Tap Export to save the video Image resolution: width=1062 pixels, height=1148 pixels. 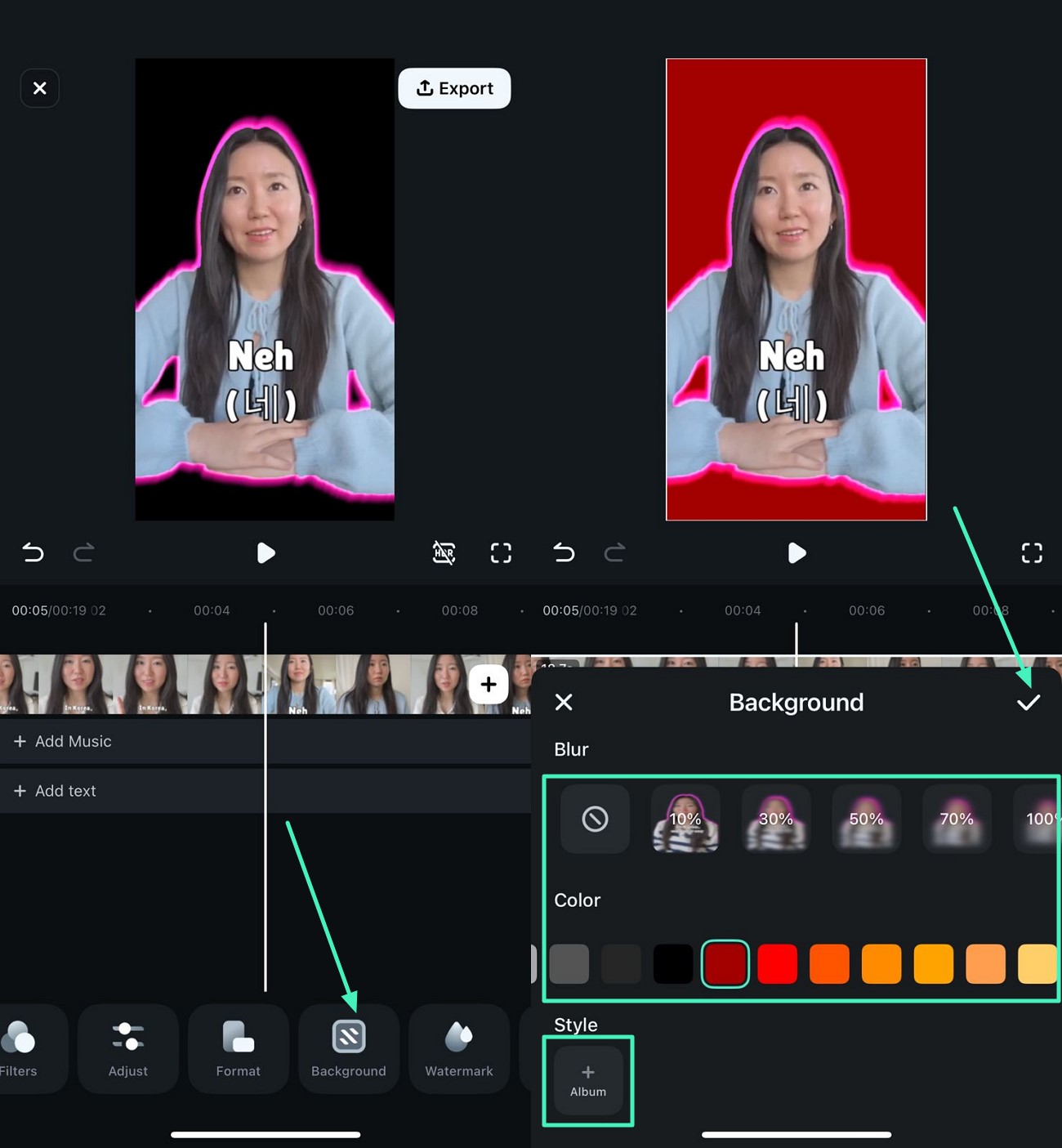click(x=454, y=88)
